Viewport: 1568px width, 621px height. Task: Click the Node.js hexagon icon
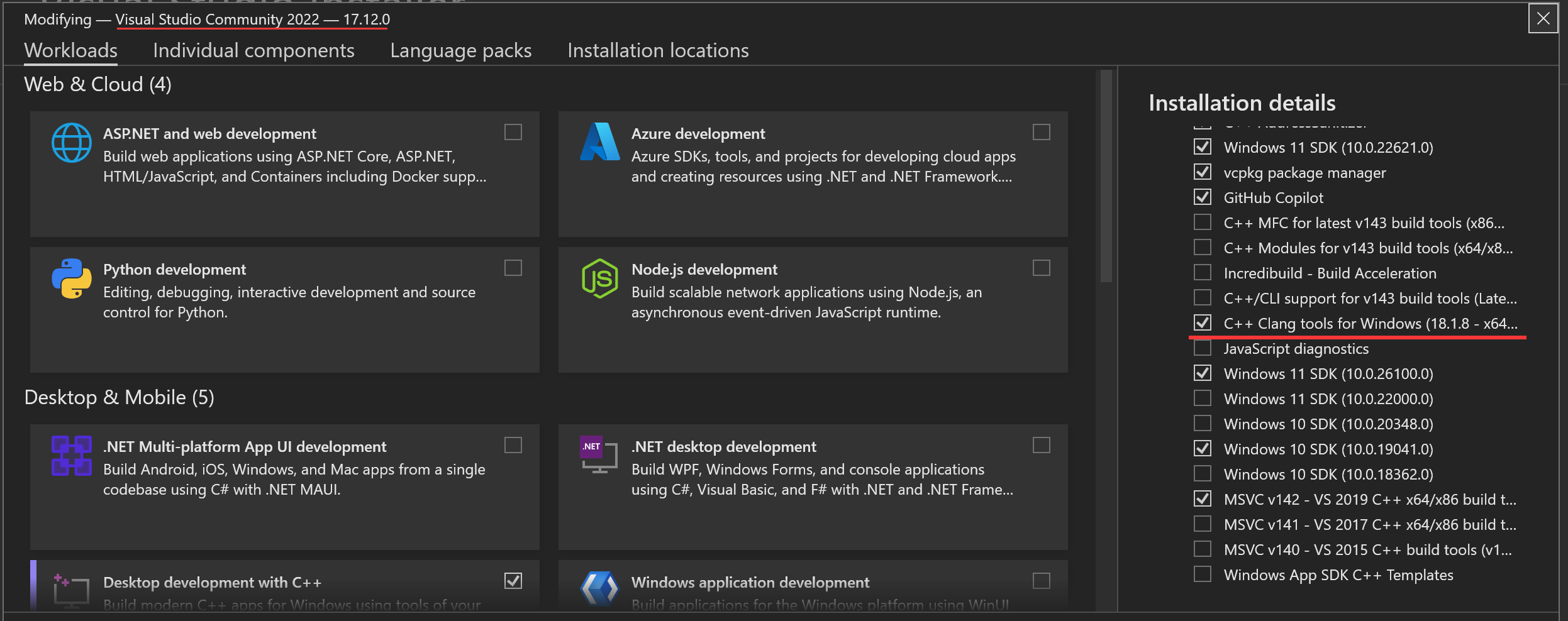click(x=599, y=278)
